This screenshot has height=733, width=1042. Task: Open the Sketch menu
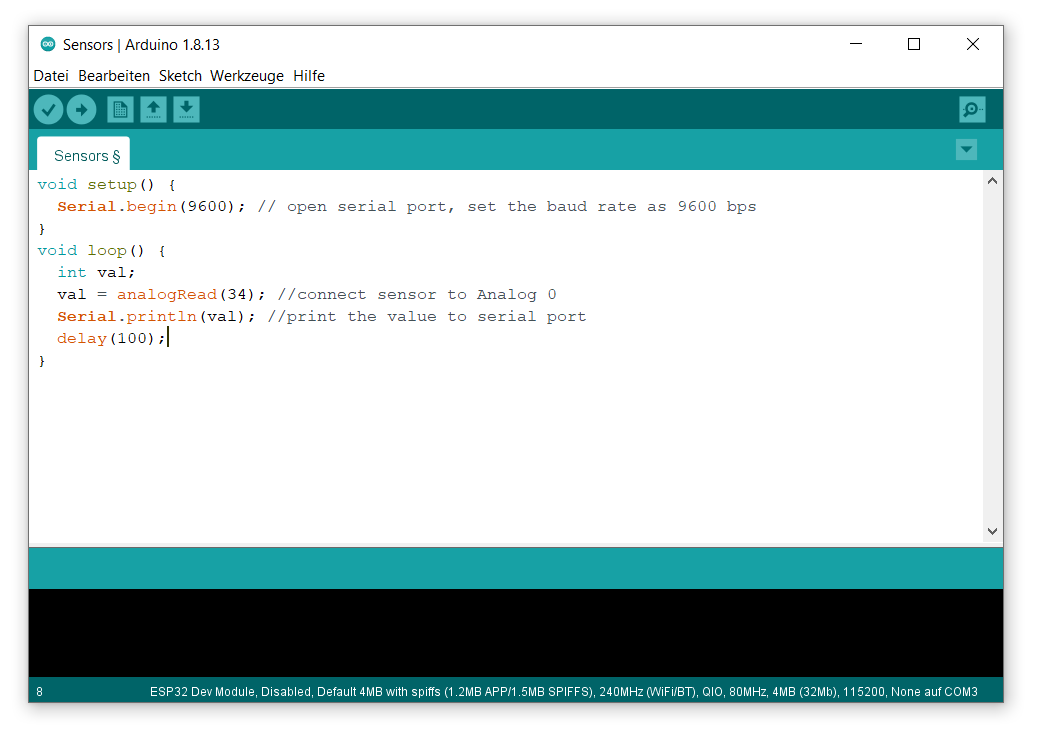(x=180, y=76)
